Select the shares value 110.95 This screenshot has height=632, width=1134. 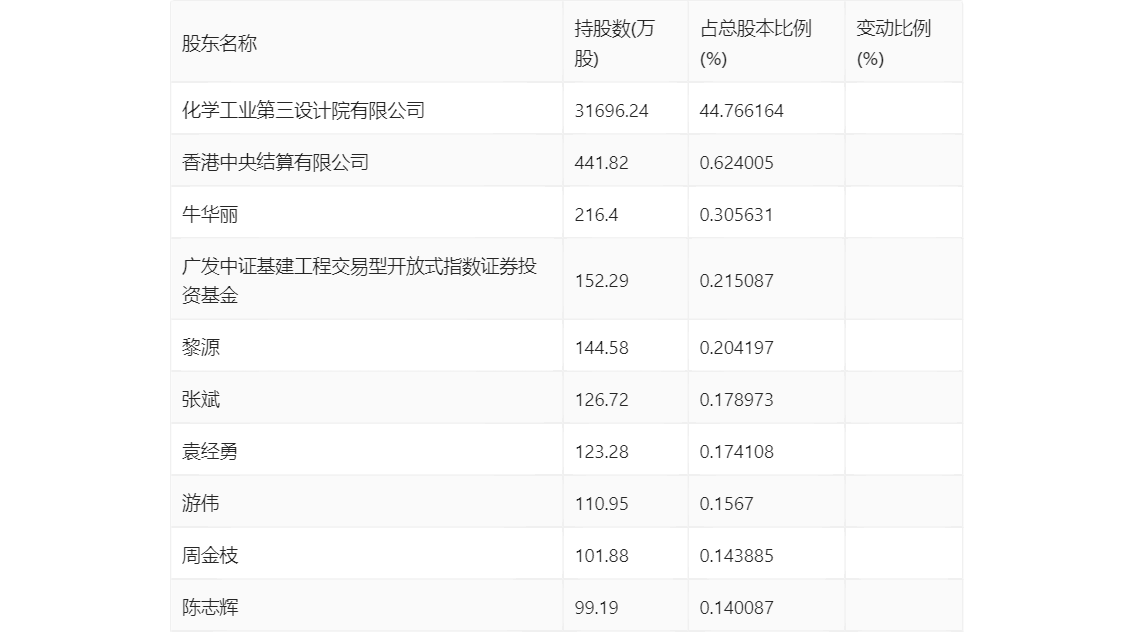[601, 504]
